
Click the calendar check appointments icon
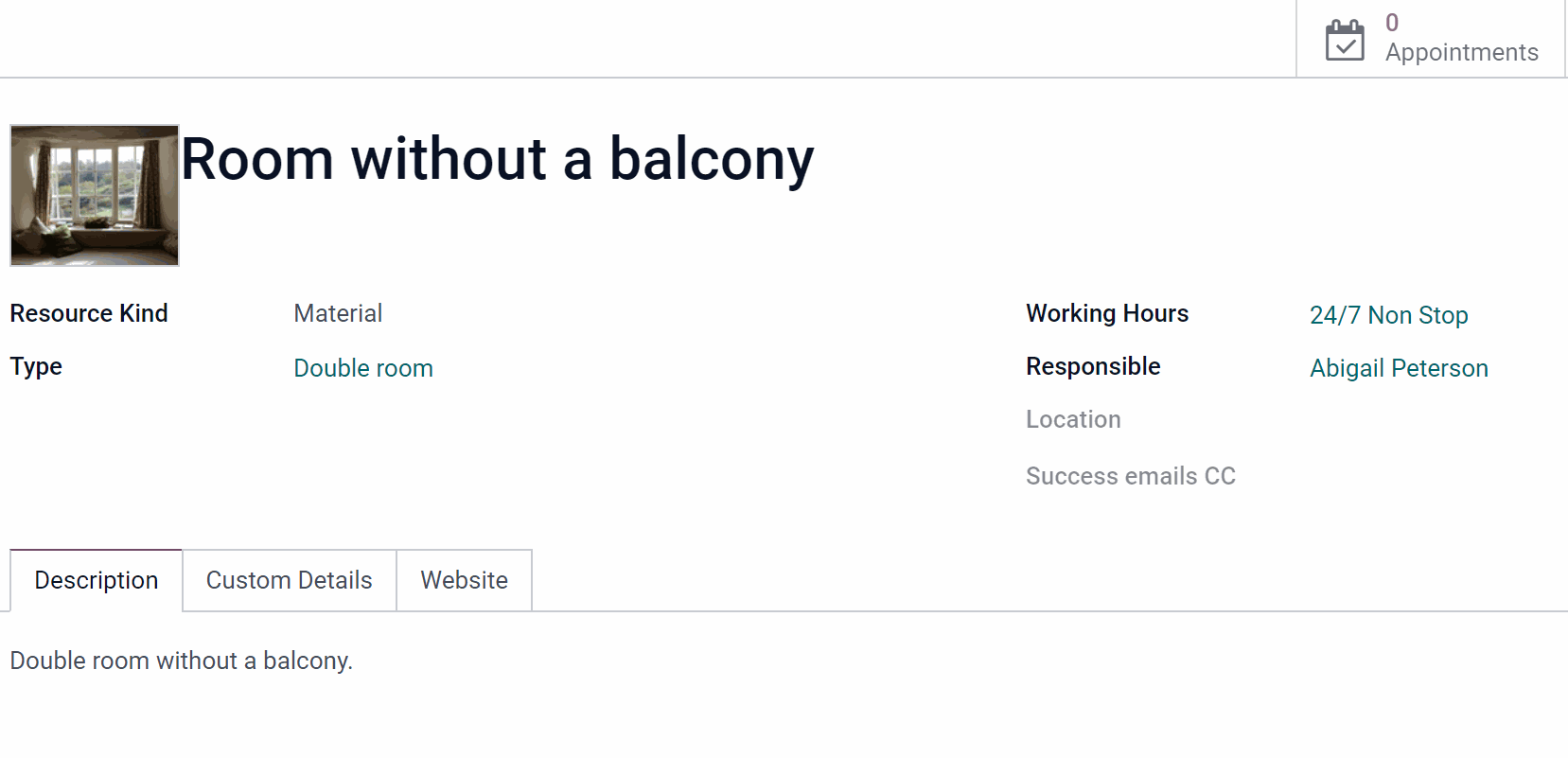pos(1345,40)
